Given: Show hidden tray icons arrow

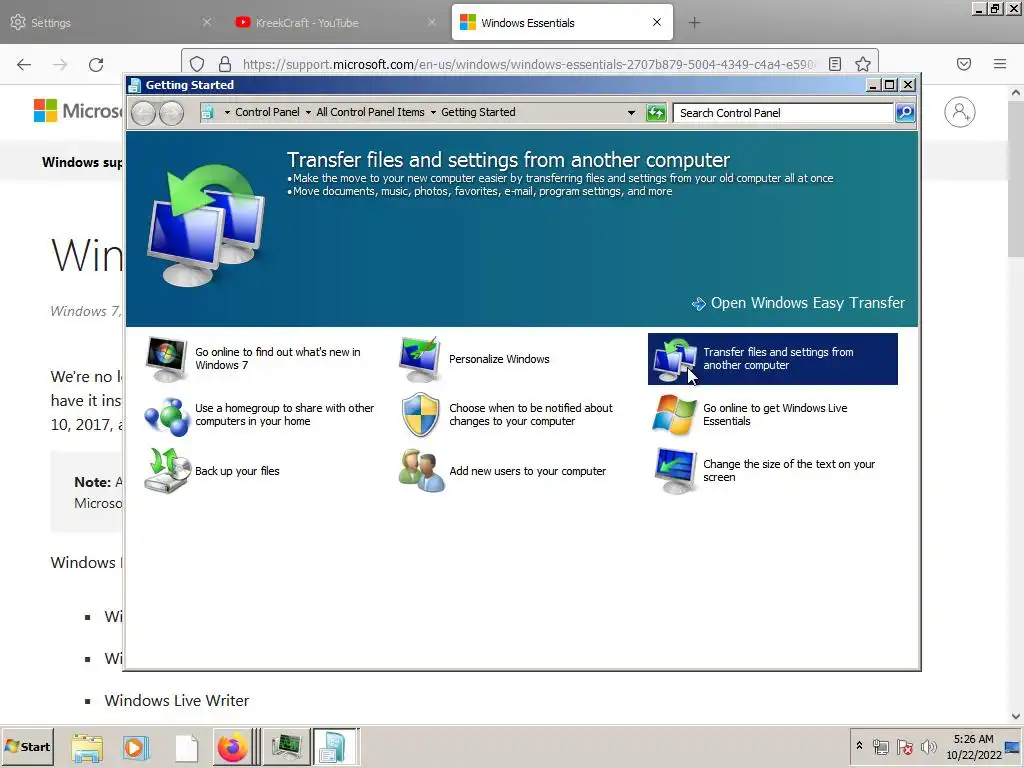Looking at the screenshot, I should pos(859,746).
